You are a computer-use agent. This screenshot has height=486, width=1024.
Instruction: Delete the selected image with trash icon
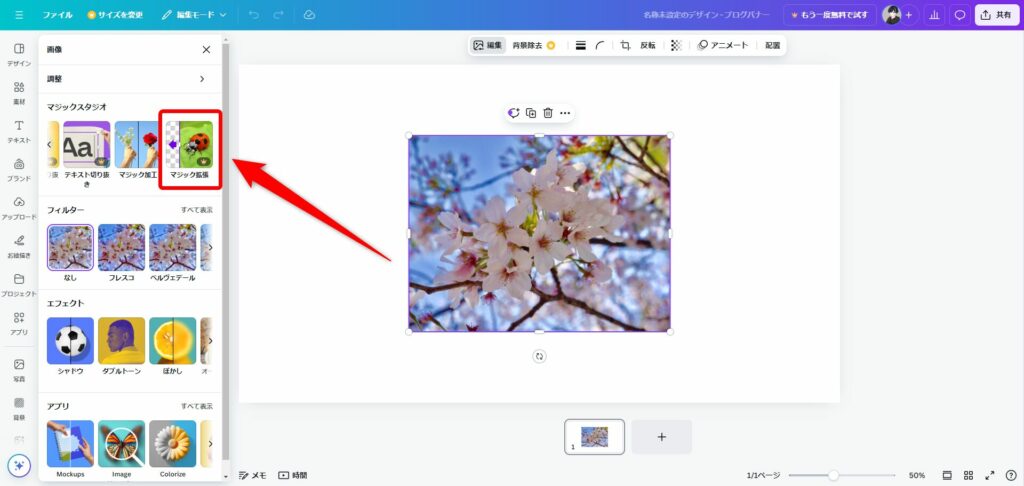(548, 113)
